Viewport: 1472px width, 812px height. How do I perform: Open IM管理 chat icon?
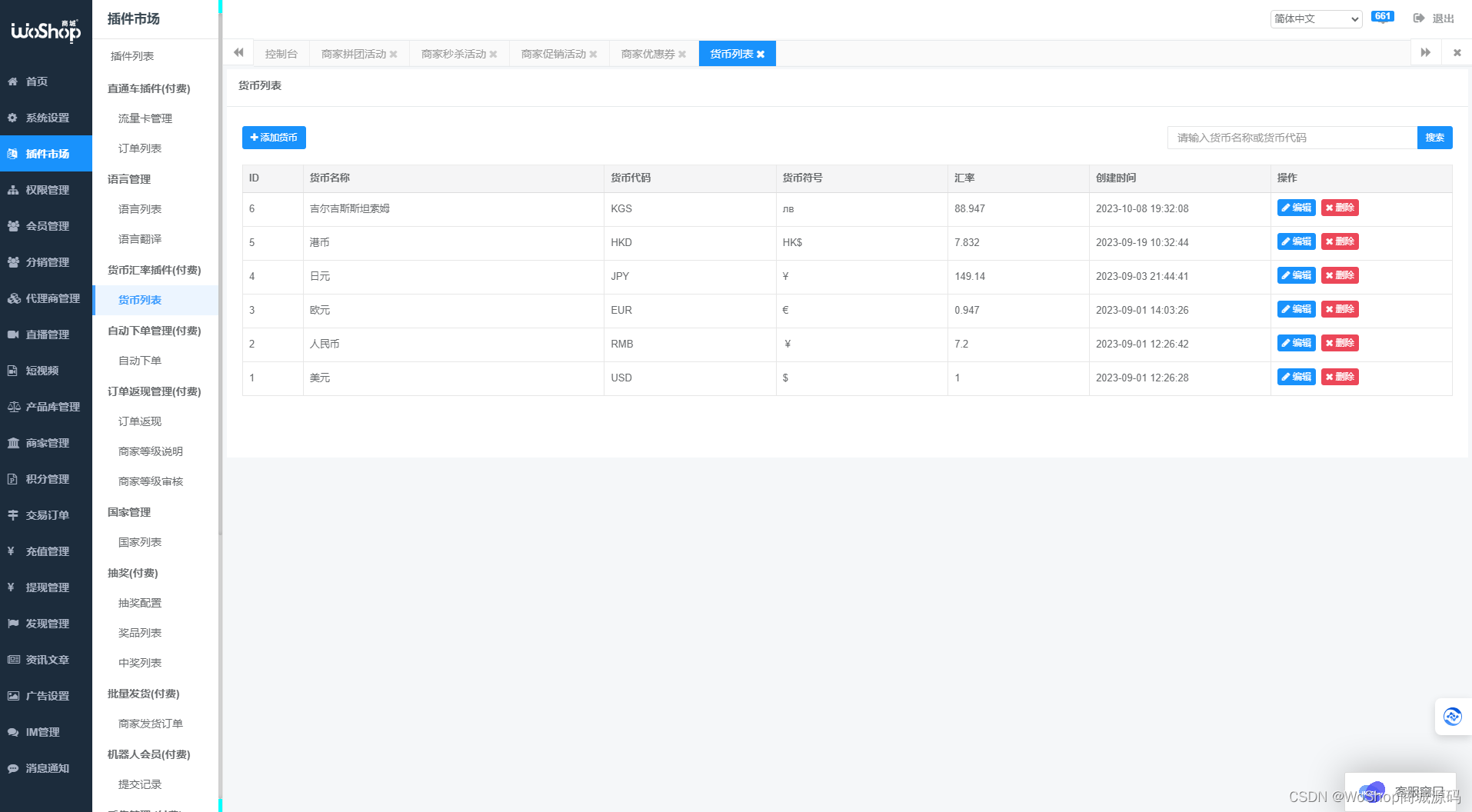(13, 732)
